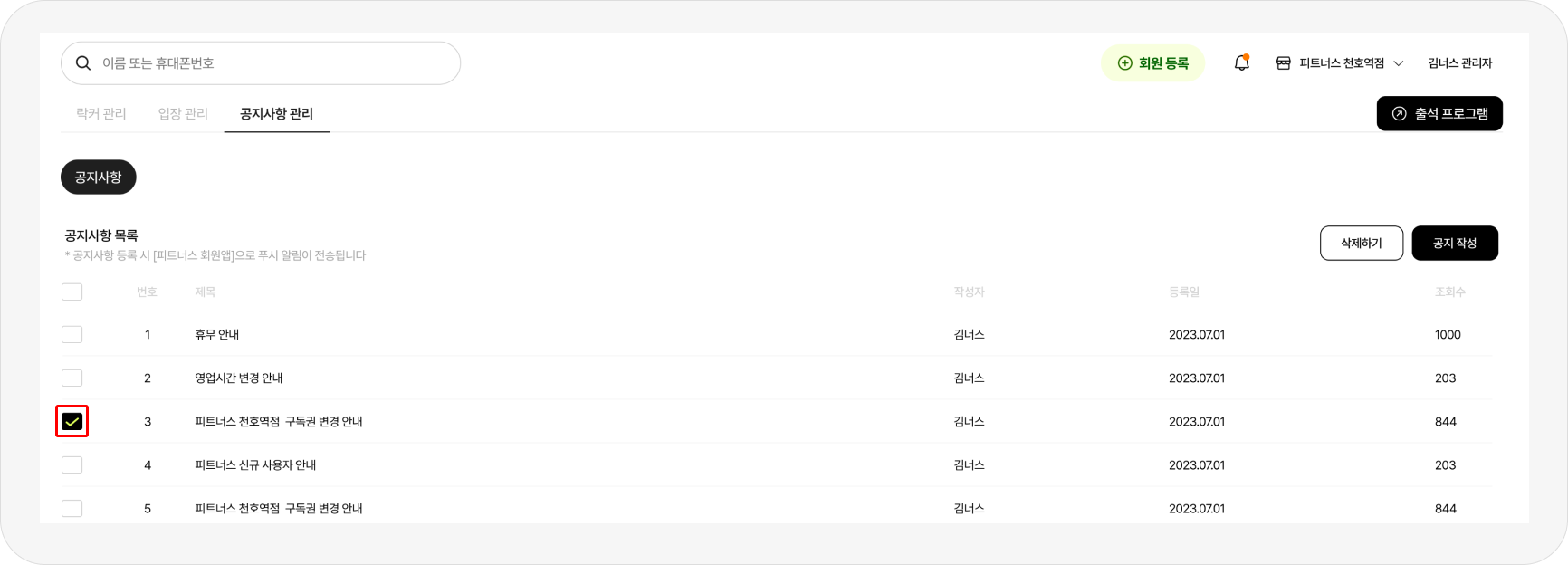The image size is (1568, 565).
Task: Click the arrow icon in 출석 프로그램
Action: coord(1400,114)
